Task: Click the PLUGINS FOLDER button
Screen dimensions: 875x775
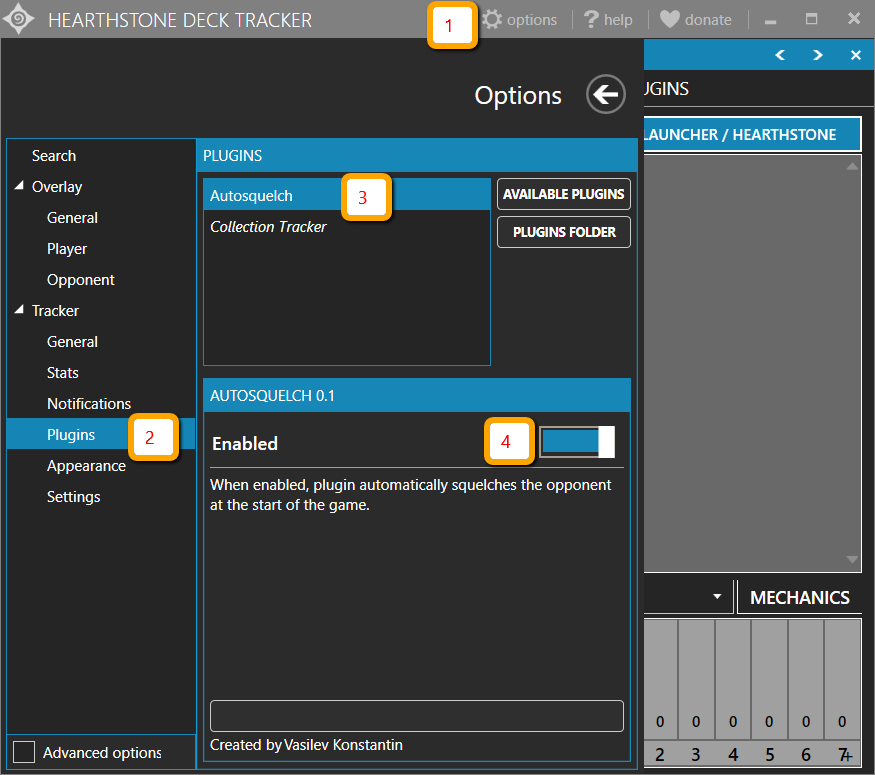Action: pyautogui.click(x=564, y=232)
